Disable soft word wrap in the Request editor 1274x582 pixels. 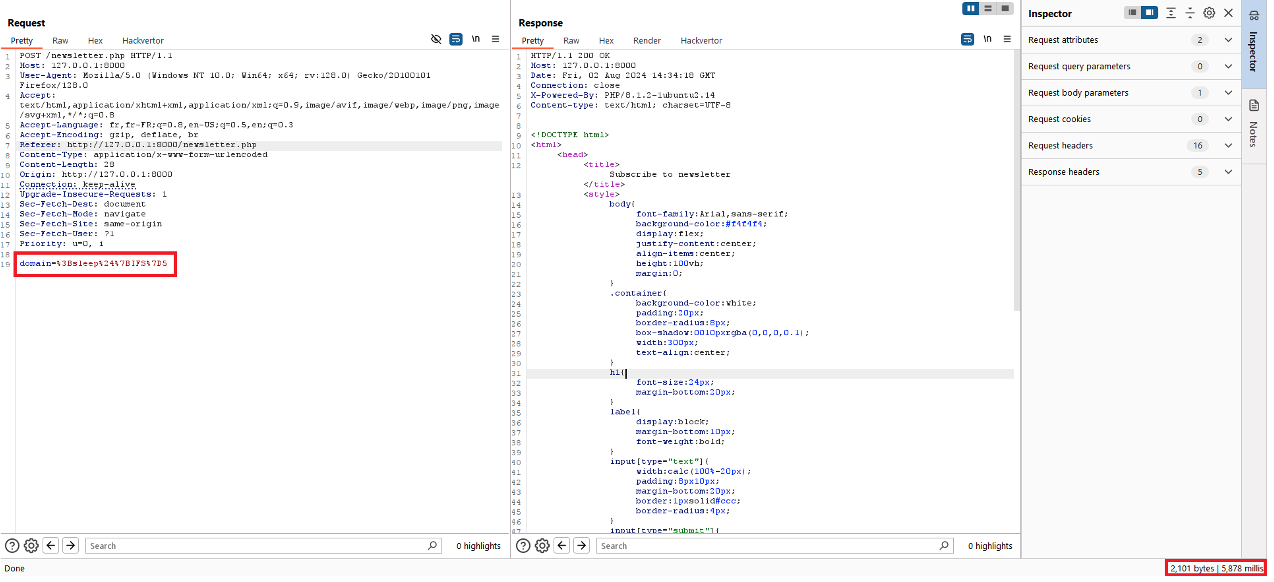pyautogui.click(x=456, y=39)
